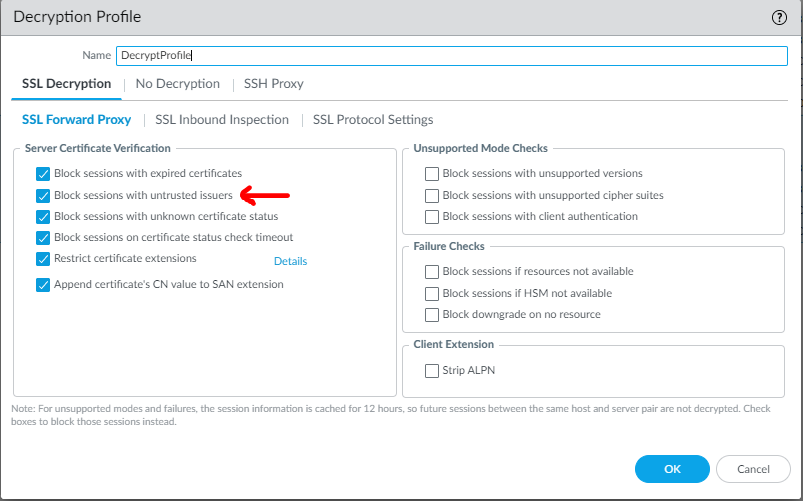
Task: Enable Block sessions with unsupported versions
Action: 432,174
